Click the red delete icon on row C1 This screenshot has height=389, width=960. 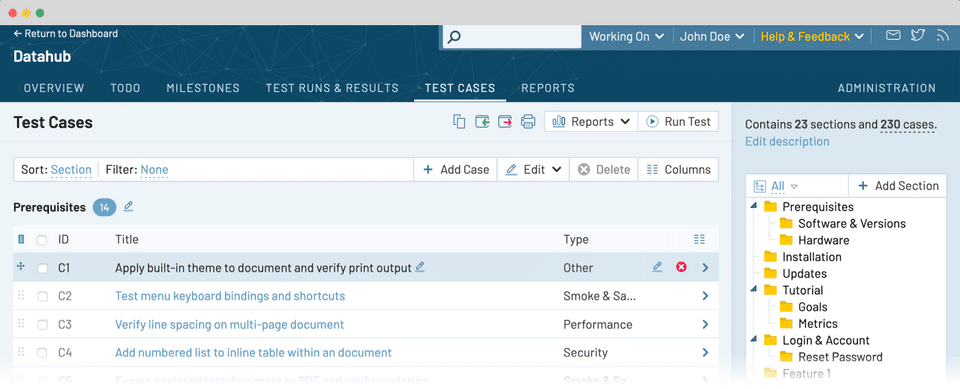click(681, 267)
